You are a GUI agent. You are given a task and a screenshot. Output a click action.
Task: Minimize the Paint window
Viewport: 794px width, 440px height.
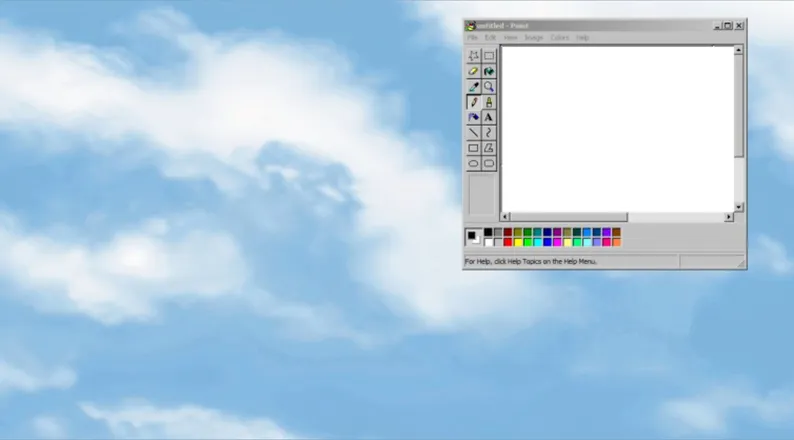[x=718, y=26]
